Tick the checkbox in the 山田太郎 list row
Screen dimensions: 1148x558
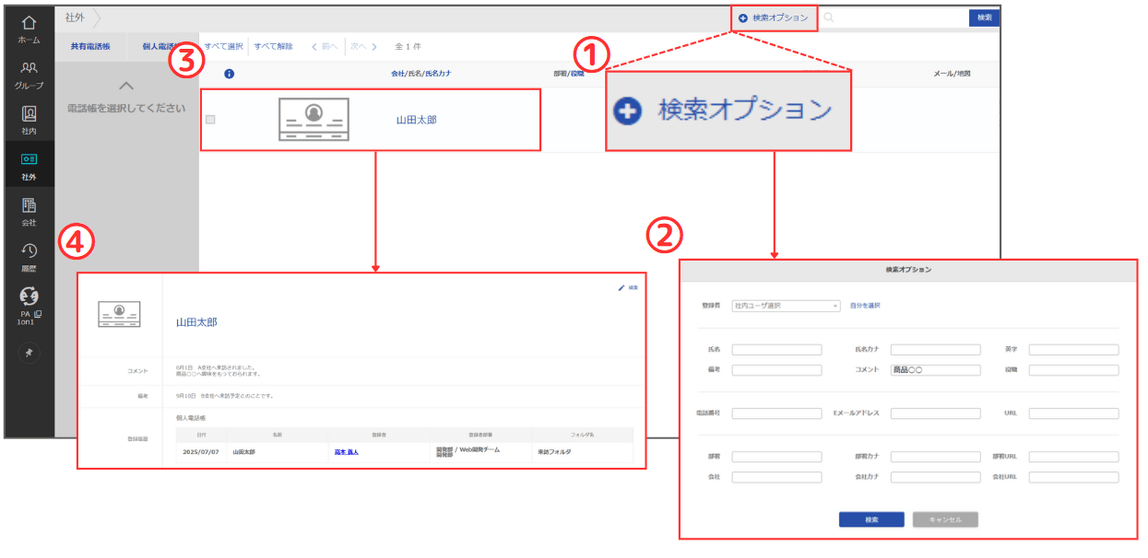pyautogui.click(x=211, y=119)
